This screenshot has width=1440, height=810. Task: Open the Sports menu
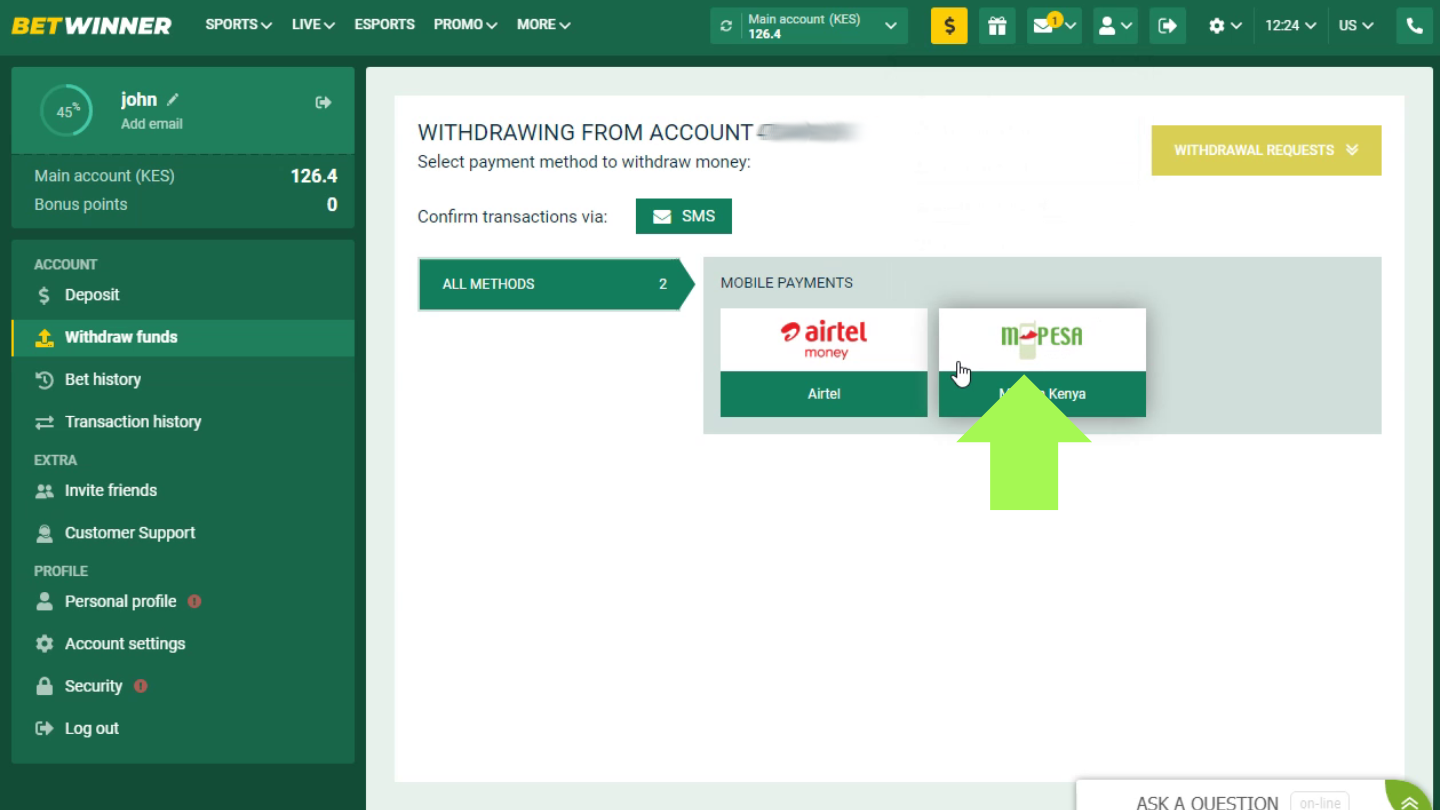pyautogui.click(x=238, y=25)
